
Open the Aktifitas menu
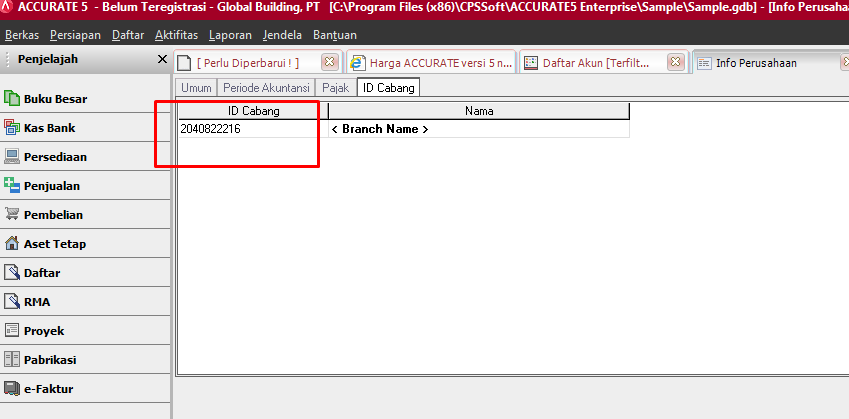pos(176,35)
